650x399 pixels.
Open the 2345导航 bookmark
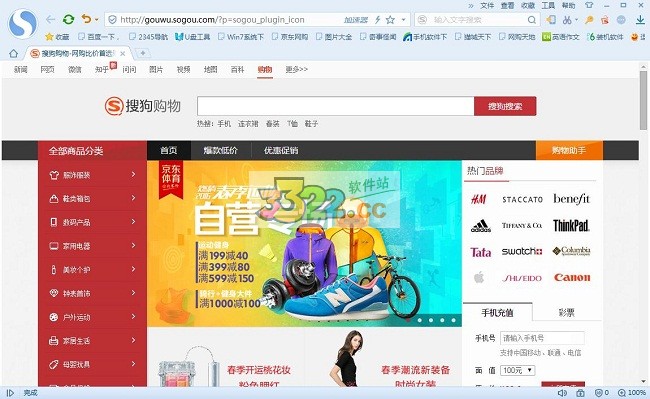[x=148, y=37]
